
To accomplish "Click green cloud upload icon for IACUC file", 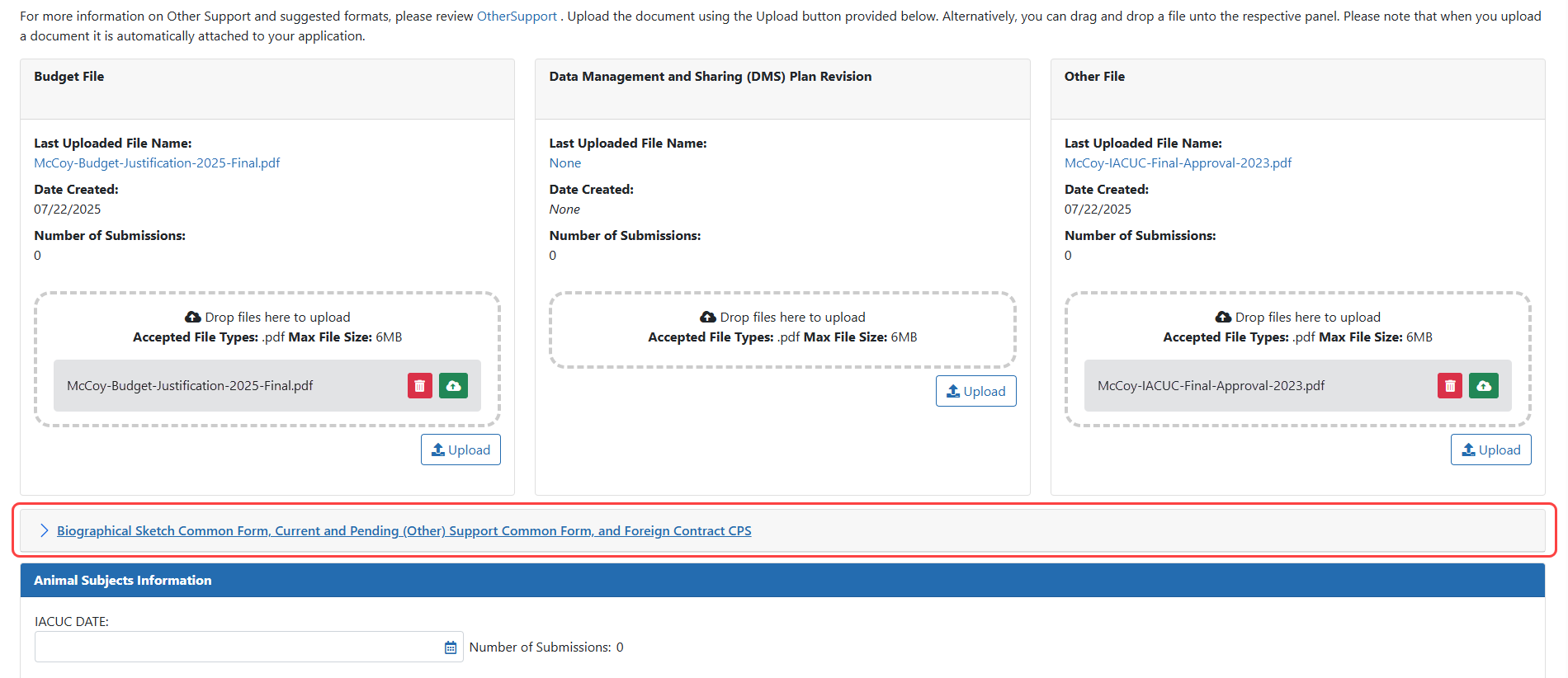I will coord(1483,386).
